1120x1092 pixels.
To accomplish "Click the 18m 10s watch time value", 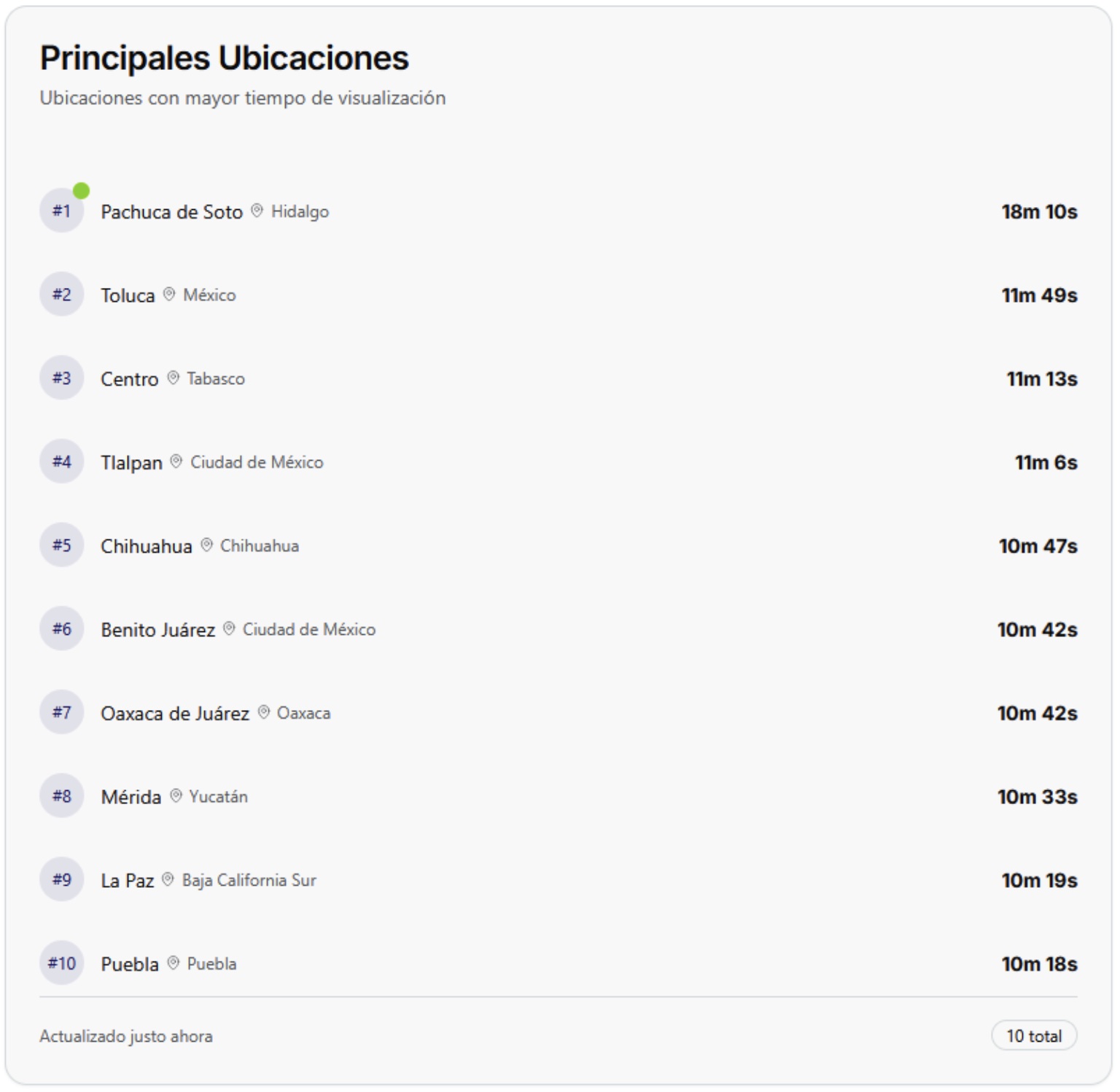I will point(1040,211).
